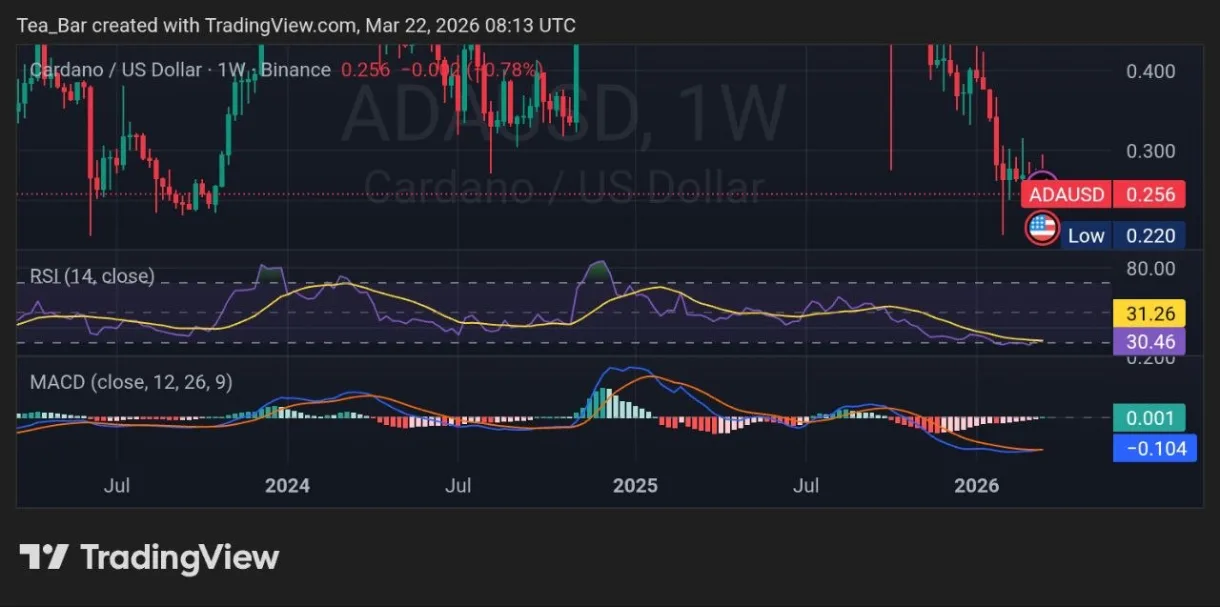Viewport: 1220px width, 607px height.
Task: Click the TradingView logo at bottom left
Action: click(x=145, y=557)
